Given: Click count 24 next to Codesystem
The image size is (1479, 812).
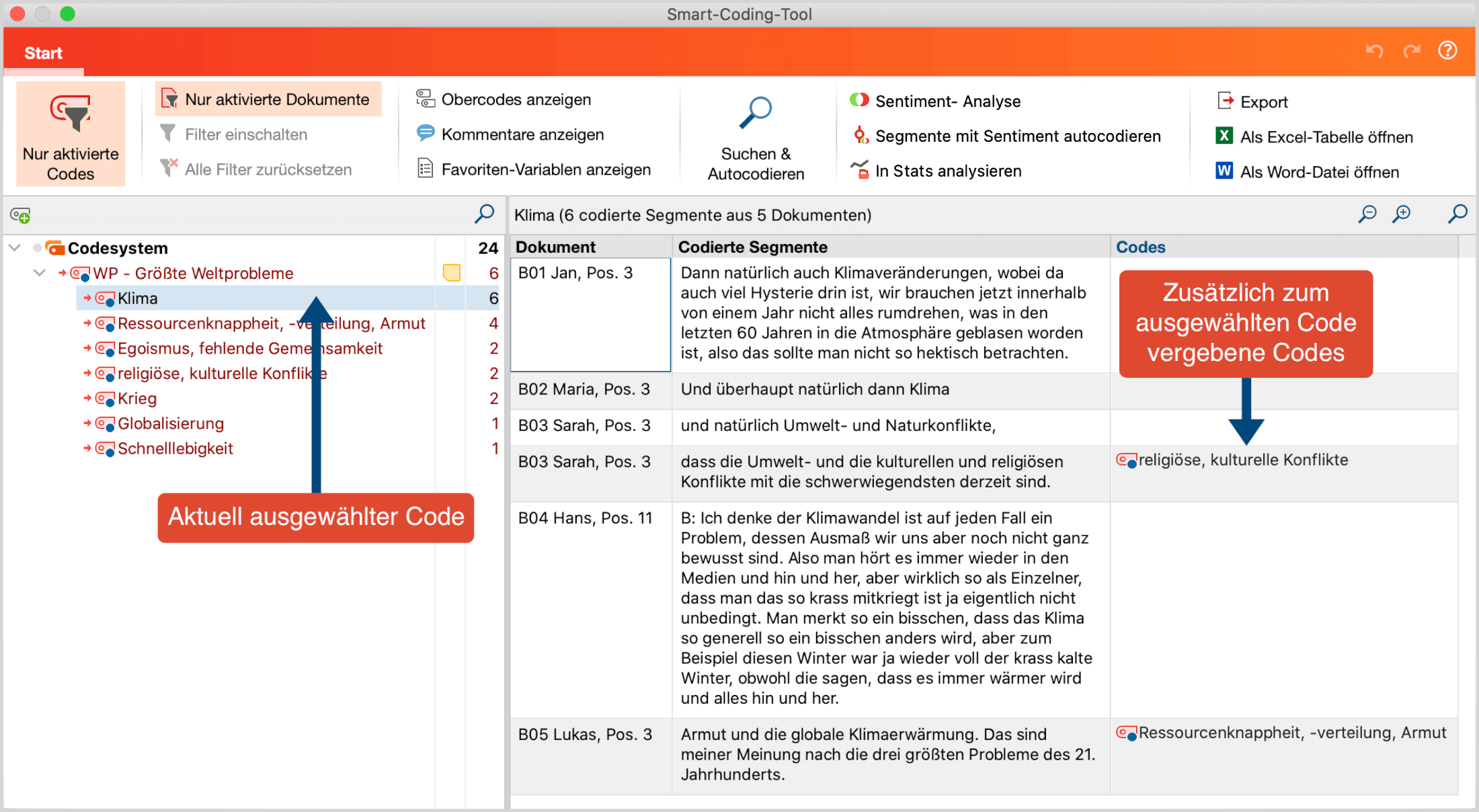Looking at the screenshot, I should click(488, 248).
